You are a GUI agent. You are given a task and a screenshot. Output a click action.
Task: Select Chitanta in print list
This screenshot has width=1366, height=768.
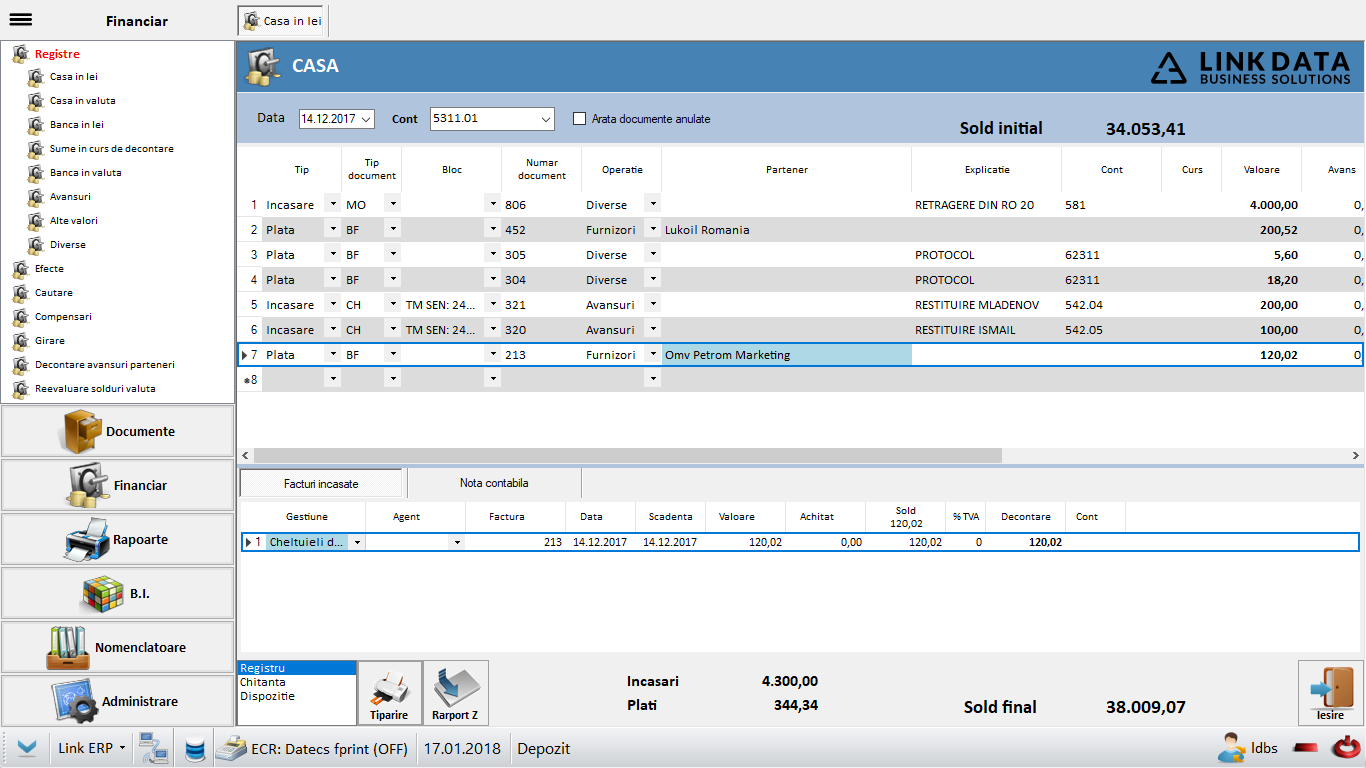click(296, 682)
